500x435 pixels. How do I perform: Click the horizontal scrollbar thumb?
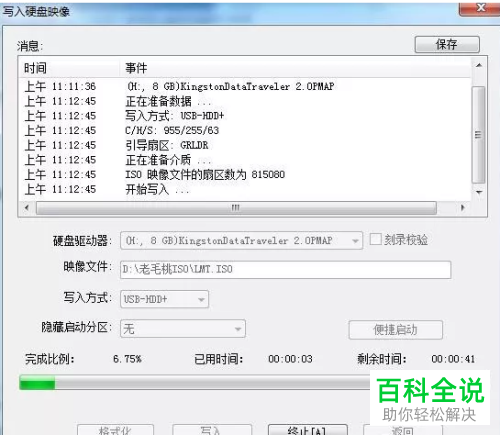pyautogui.click(x=236, y=207)
